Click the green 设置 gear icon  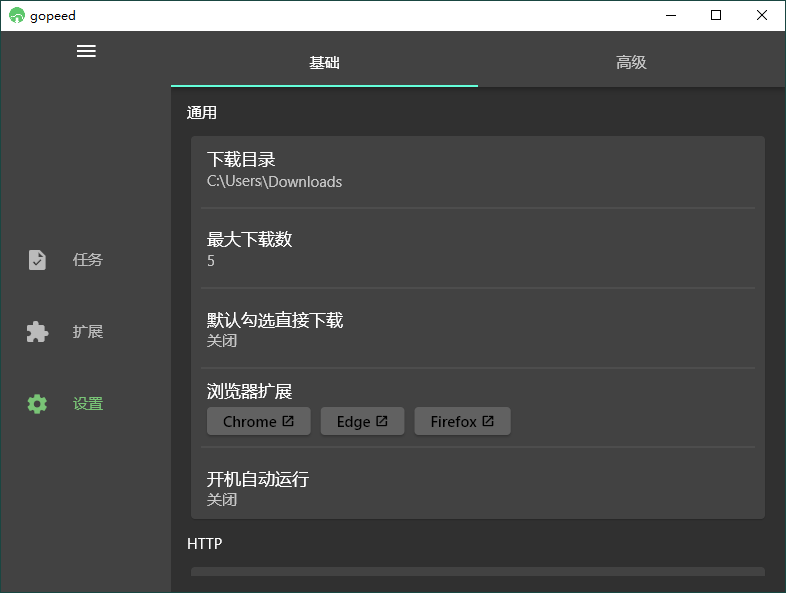point(37,404)
